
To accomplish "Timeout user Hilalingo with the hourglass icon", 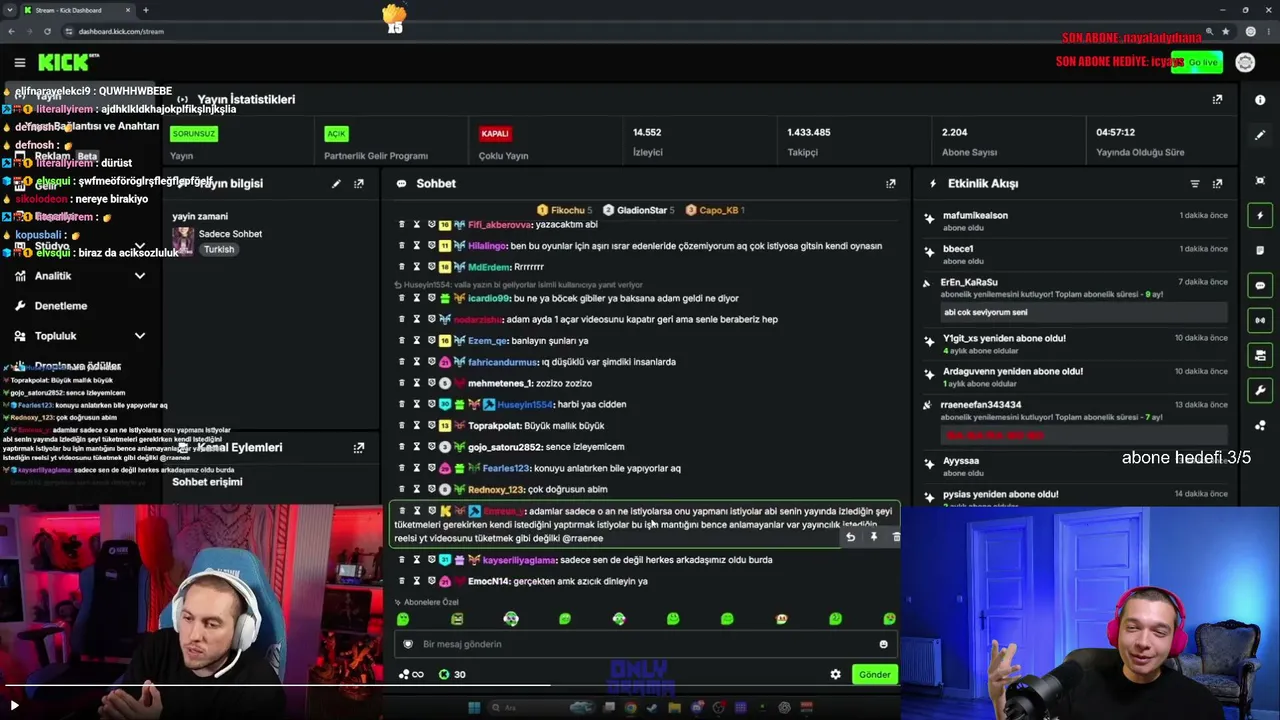I will point(417,246).
